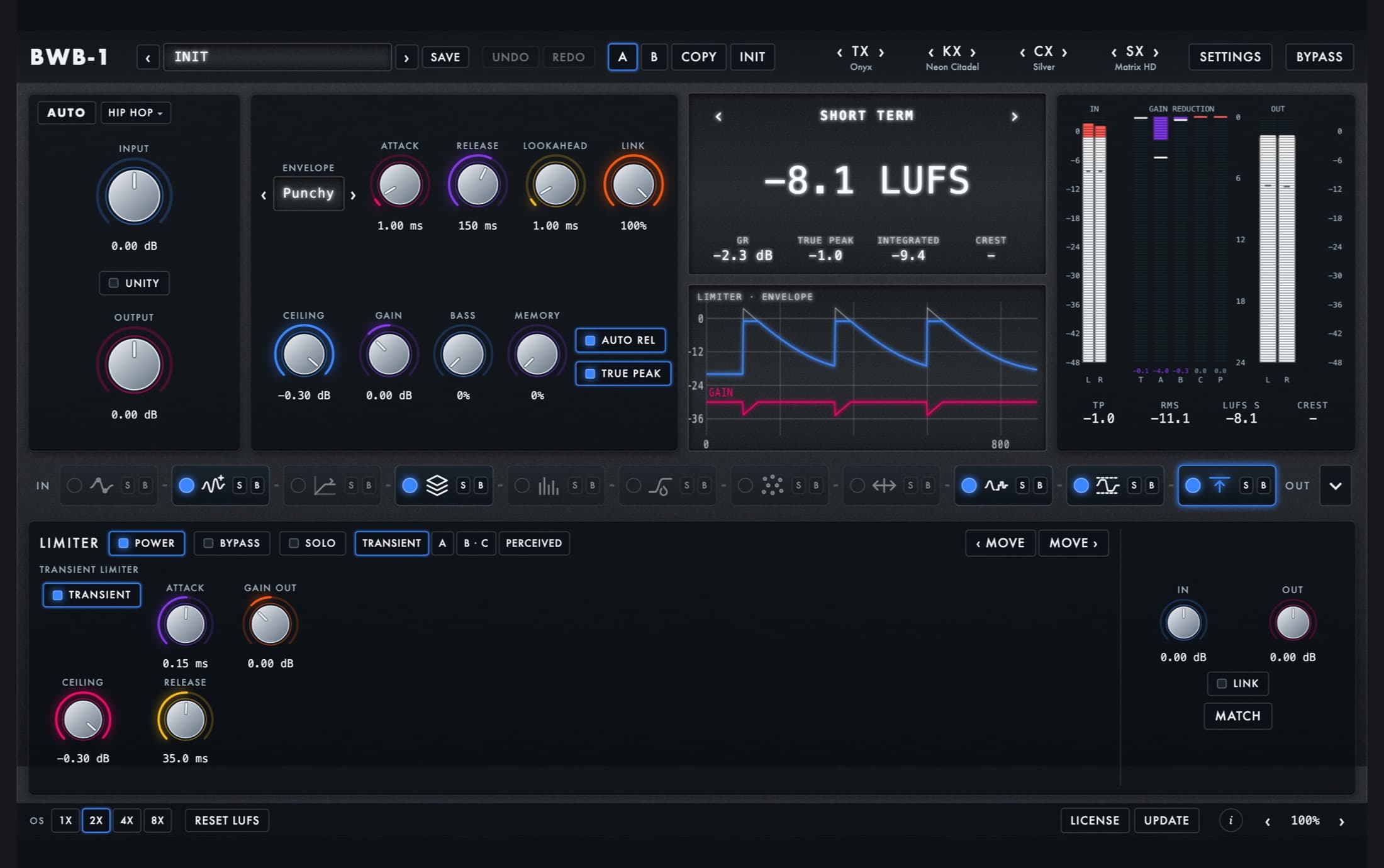The width and height of the screenshot is (1384, 868).
Task: Go to next Envelope type after Punchy
Action: [x=353, y=196]
